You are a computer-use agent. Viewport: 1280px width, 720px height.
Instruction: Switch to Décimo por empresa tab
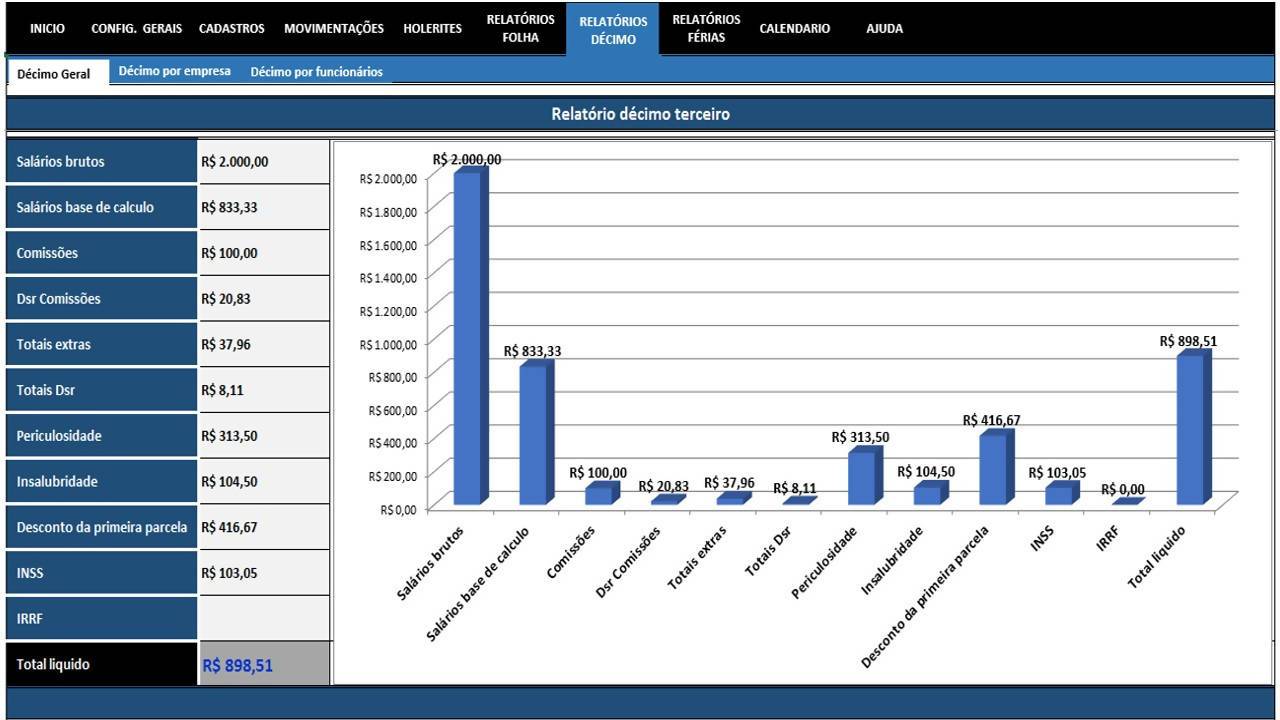[174, 71]
